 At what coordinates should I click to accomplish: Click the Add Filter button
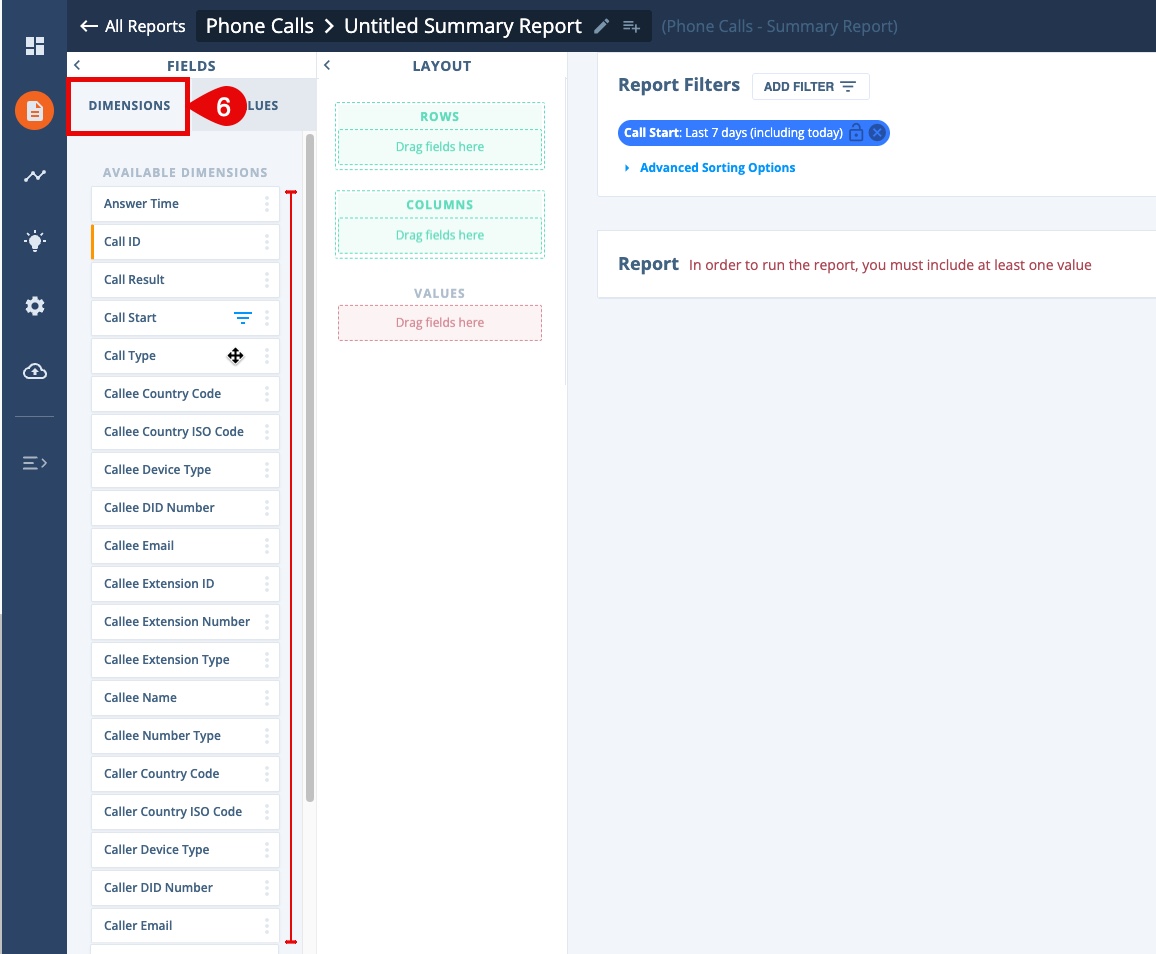point(810,86)
